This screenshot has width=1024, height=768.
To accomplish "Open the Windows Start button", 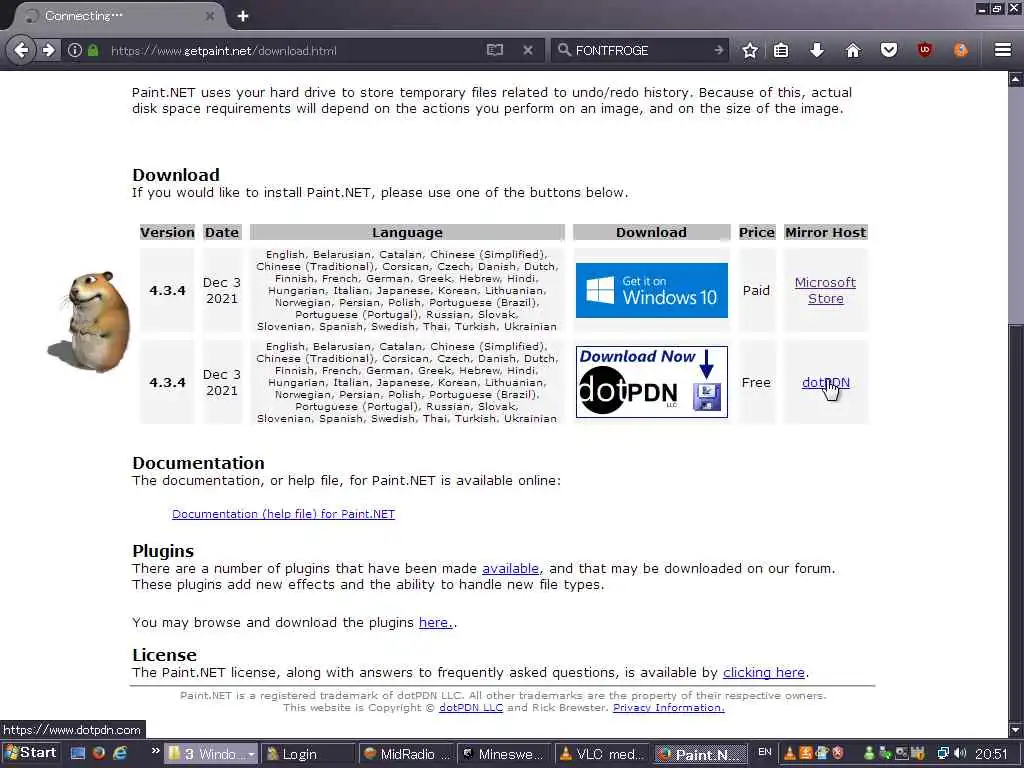I will (x=31, y=753).
